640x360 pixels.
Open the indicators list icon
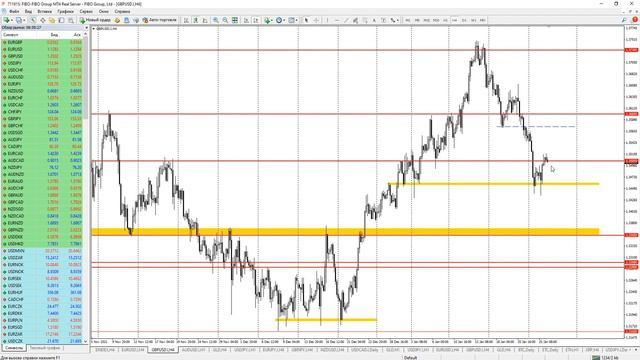coord(267,20)
